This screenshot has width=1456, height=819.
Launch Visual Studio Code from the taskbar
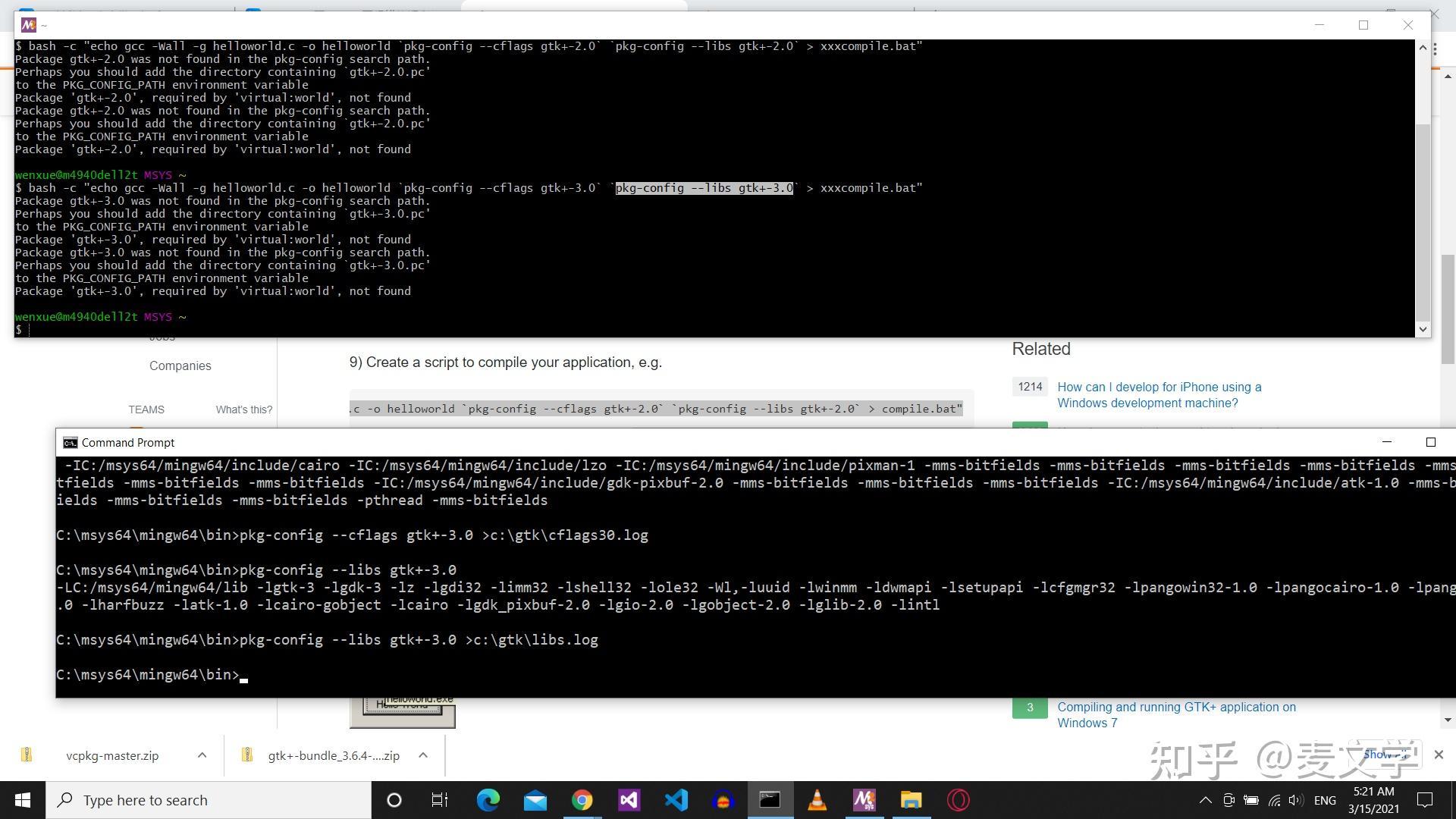tap(676, 799)
